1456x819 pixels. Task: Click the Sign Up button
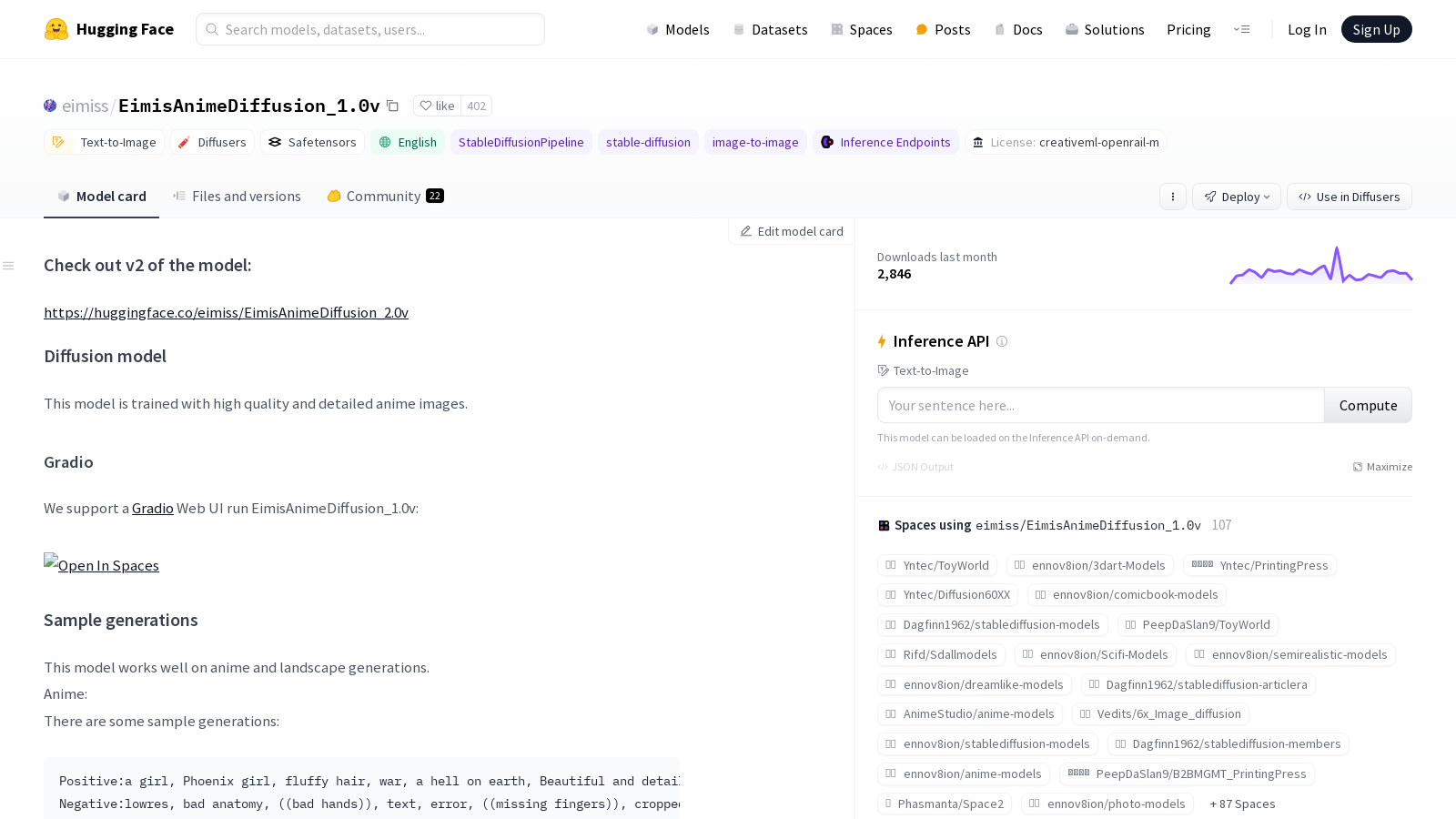click(1376, 29)
